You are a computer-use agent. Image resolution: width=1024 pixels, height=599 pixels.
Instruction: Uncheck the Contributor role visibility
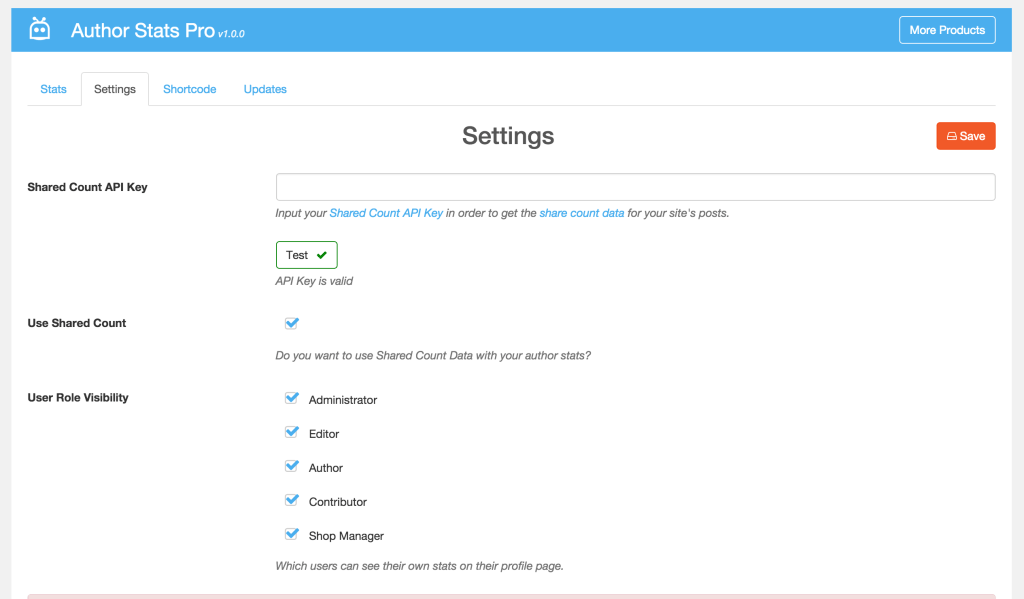click(x=291, y=499)
